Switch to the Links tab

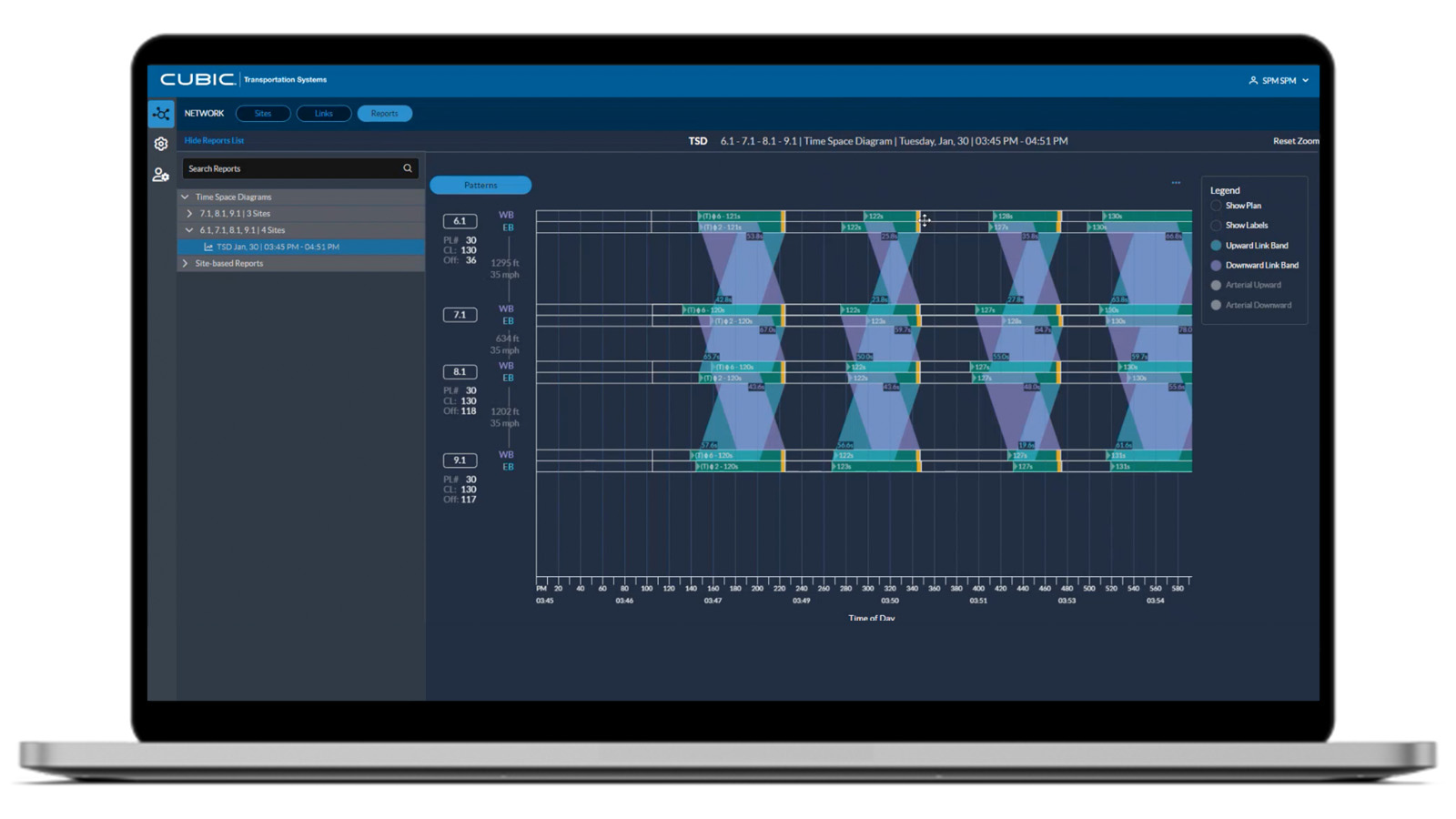click(x=323, y=113)
